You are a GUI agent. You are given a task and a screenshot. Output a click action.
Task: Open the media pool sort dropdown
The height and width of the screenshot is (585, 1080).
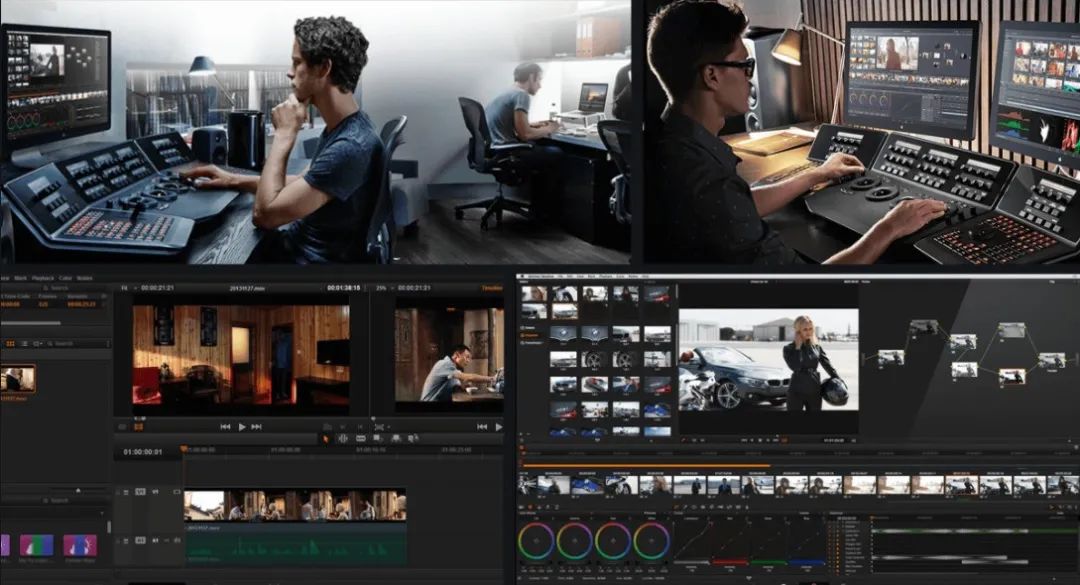tap(38, 343)
